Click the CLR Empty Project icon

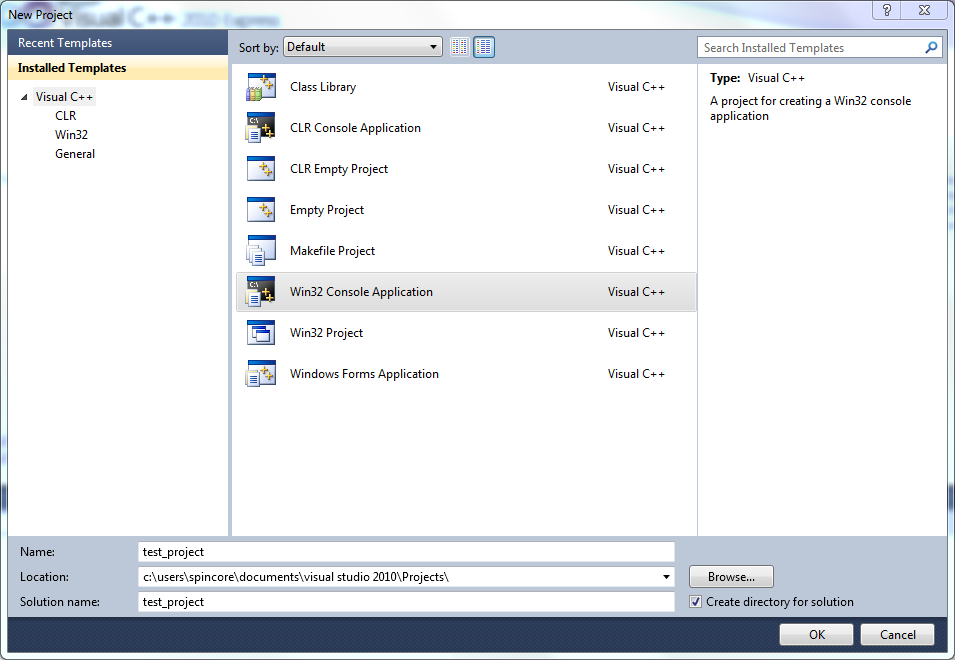point(260,170)
